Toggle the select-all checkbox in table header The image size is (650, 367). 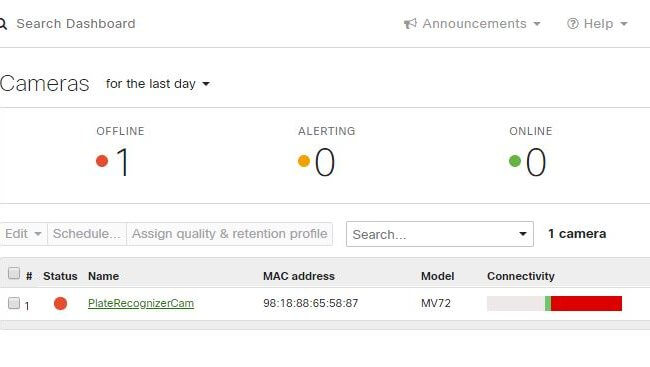click(14, 273)
